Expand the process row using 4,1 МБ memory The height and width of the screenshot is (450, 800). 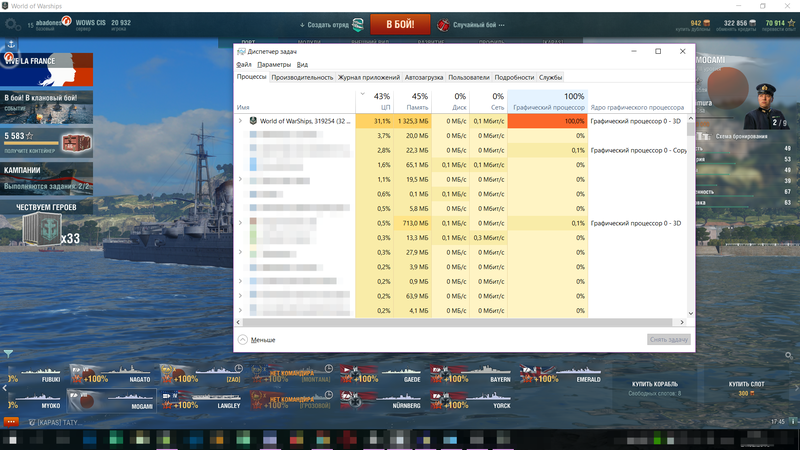click(x=240, y=310)
